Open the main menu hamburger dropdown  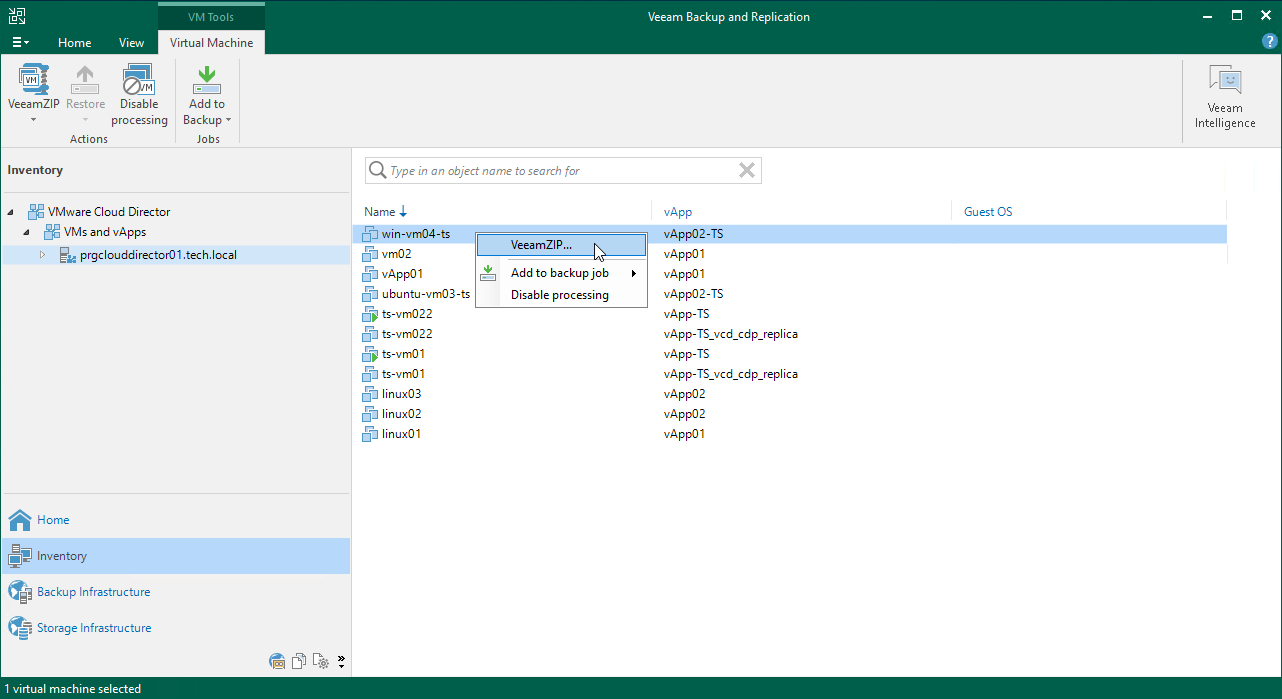pos(21,41)
